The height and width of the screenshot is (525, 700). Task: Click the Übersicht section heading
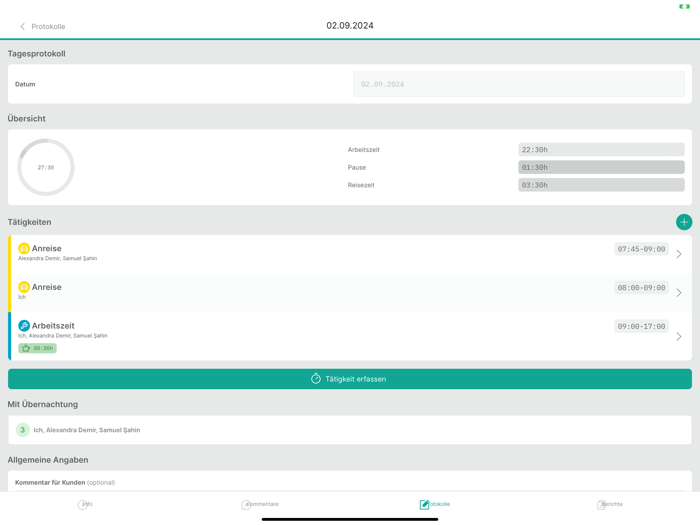point(27,119)
